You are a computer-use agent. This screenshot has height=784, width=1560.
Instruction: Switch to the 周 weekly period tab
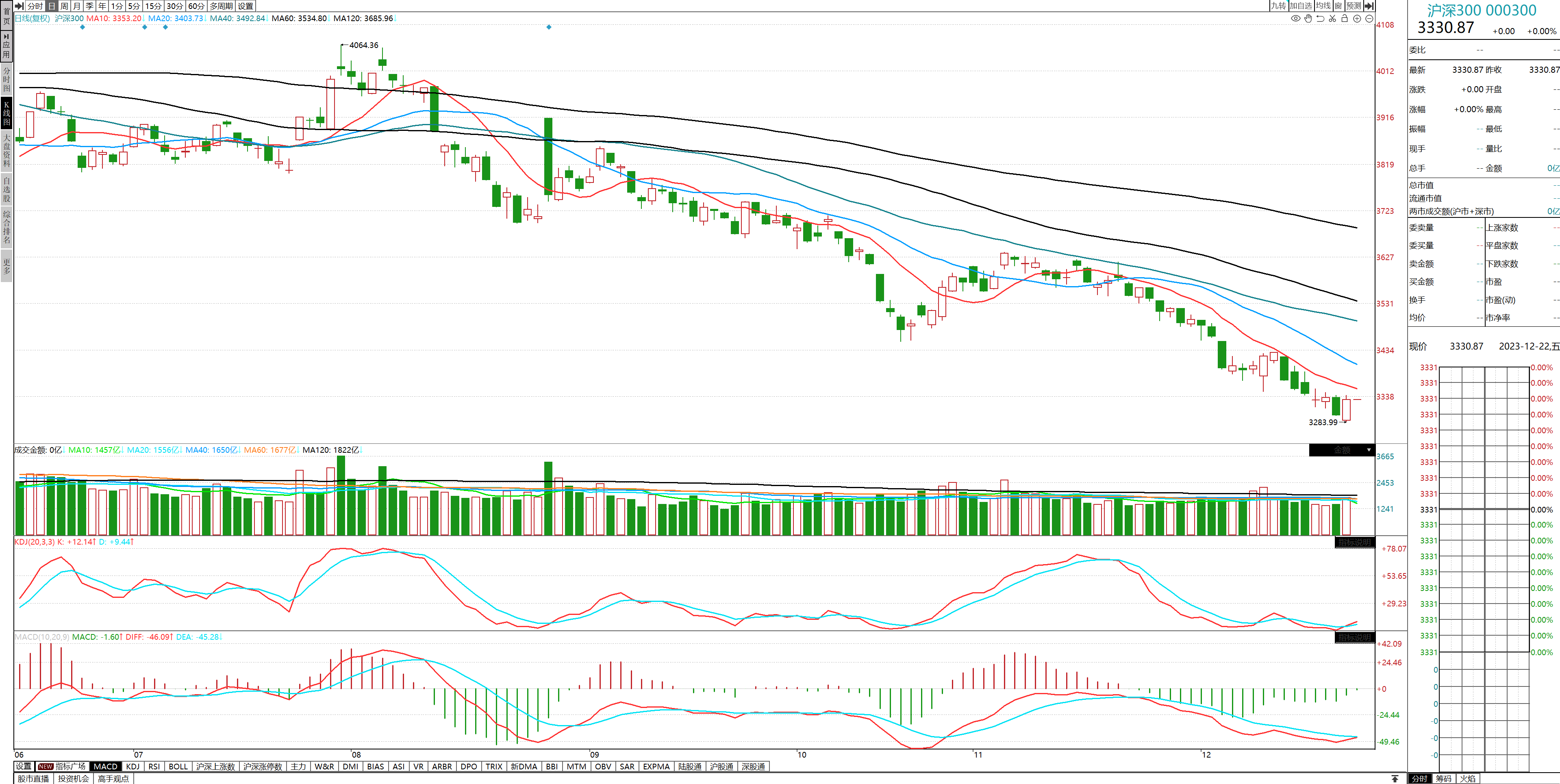coord(64,6)
